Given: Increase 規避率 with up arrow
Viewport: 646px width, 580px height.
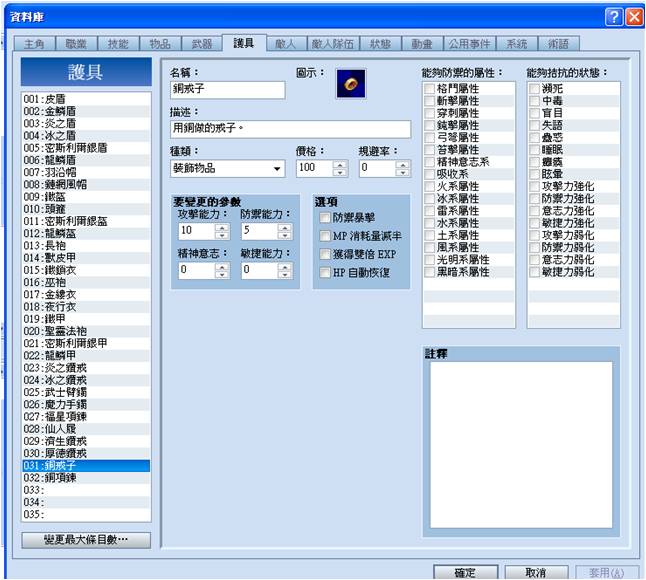Looking at the screenshot, I should click(x=403, y=164).
